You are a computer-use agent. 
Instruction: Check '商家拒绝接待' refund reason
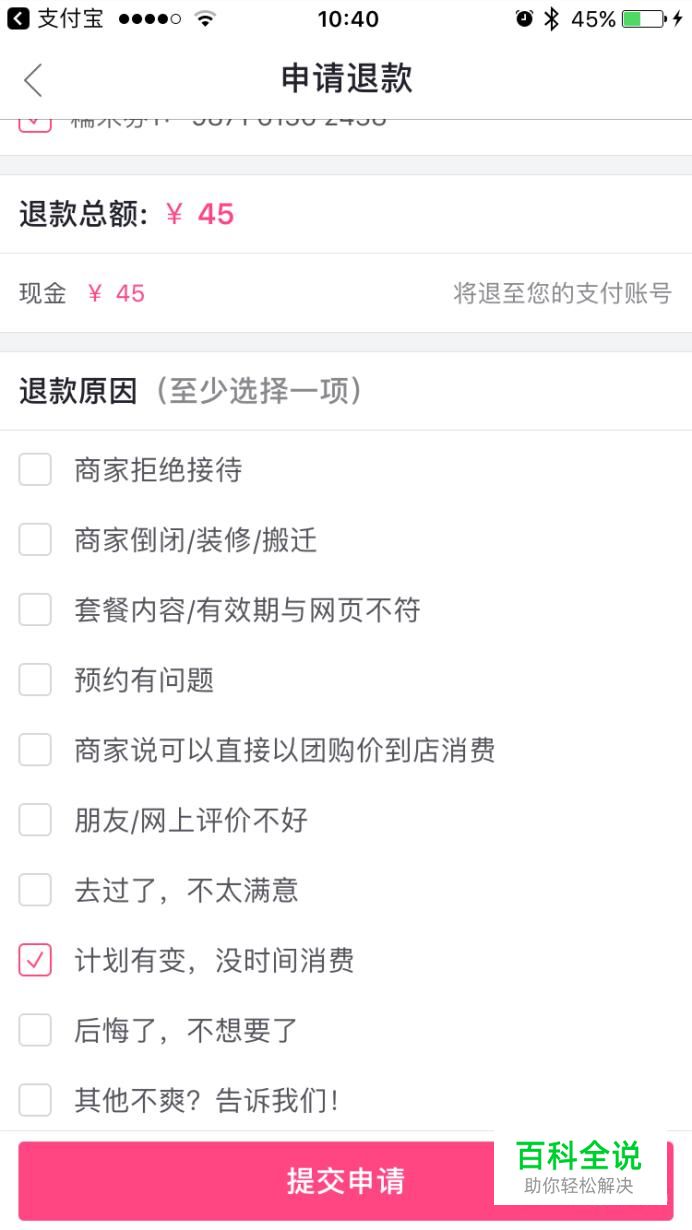click(35, 469)
